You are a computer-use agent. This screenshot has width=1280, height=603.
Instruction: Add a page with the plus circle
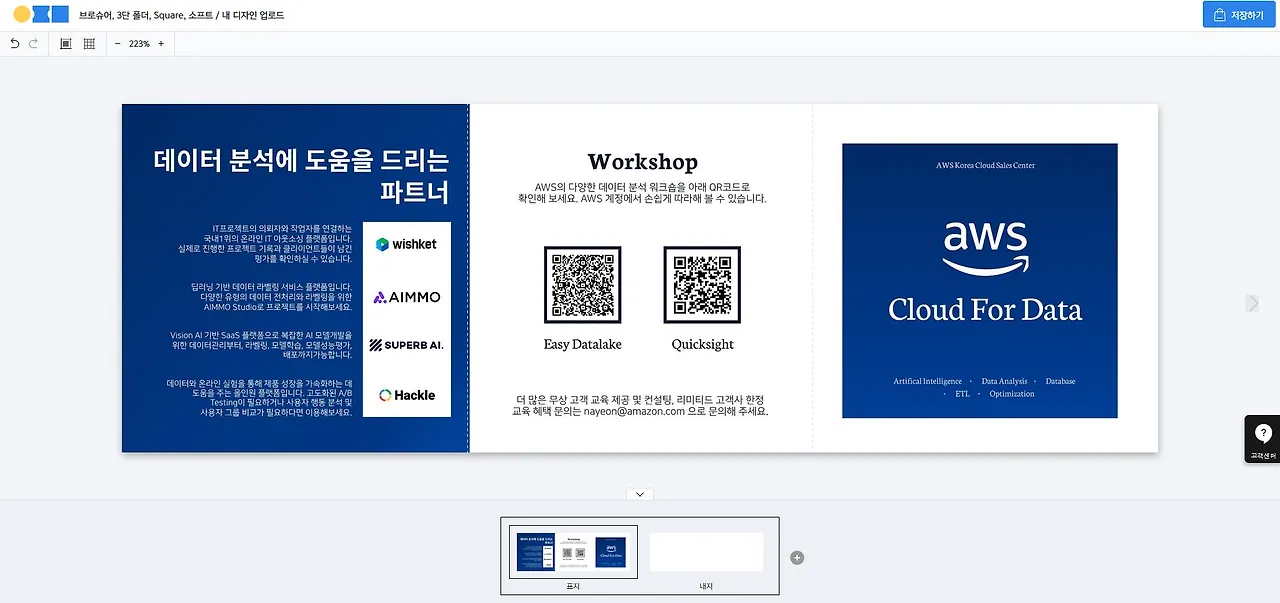(x=797, y=557)
